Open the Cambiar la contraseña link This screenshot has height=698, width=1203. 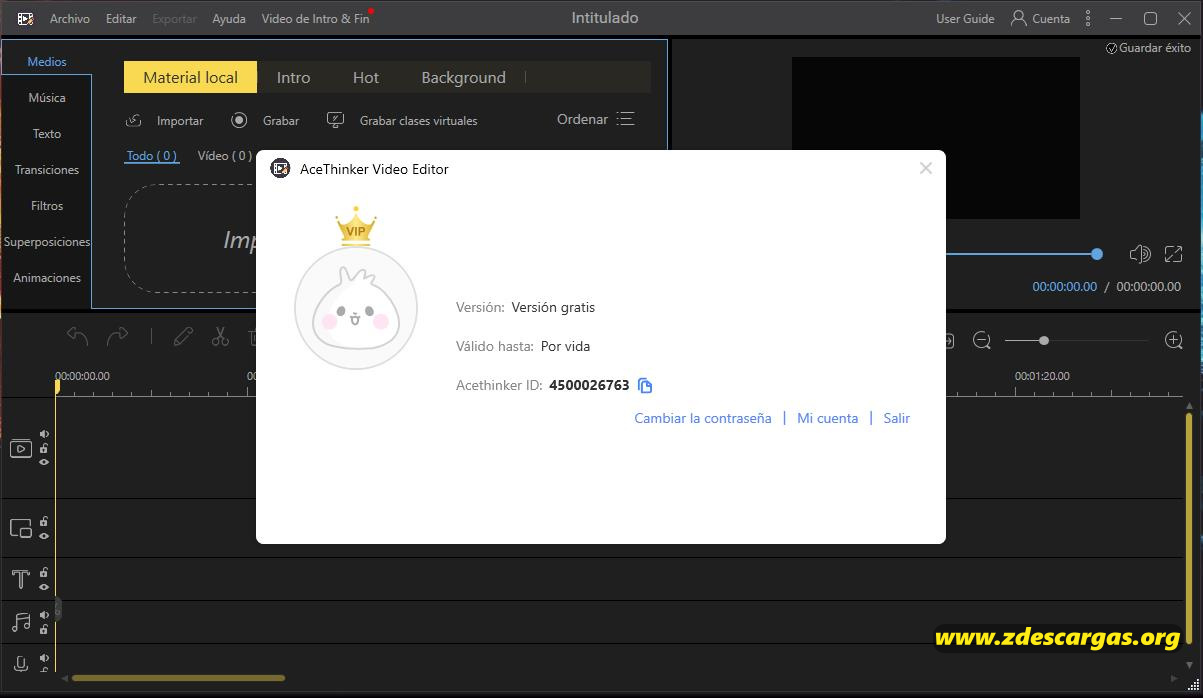pos(703,418)
